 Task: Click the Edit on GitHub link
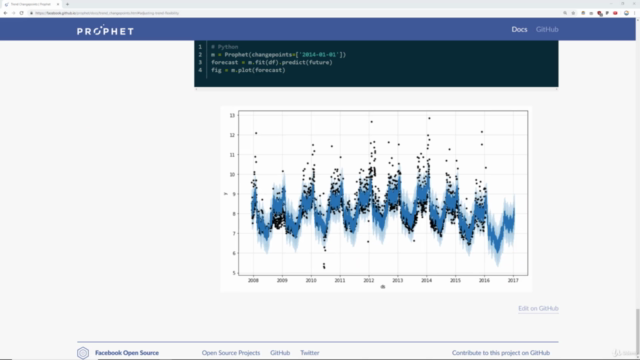(538, 308)
